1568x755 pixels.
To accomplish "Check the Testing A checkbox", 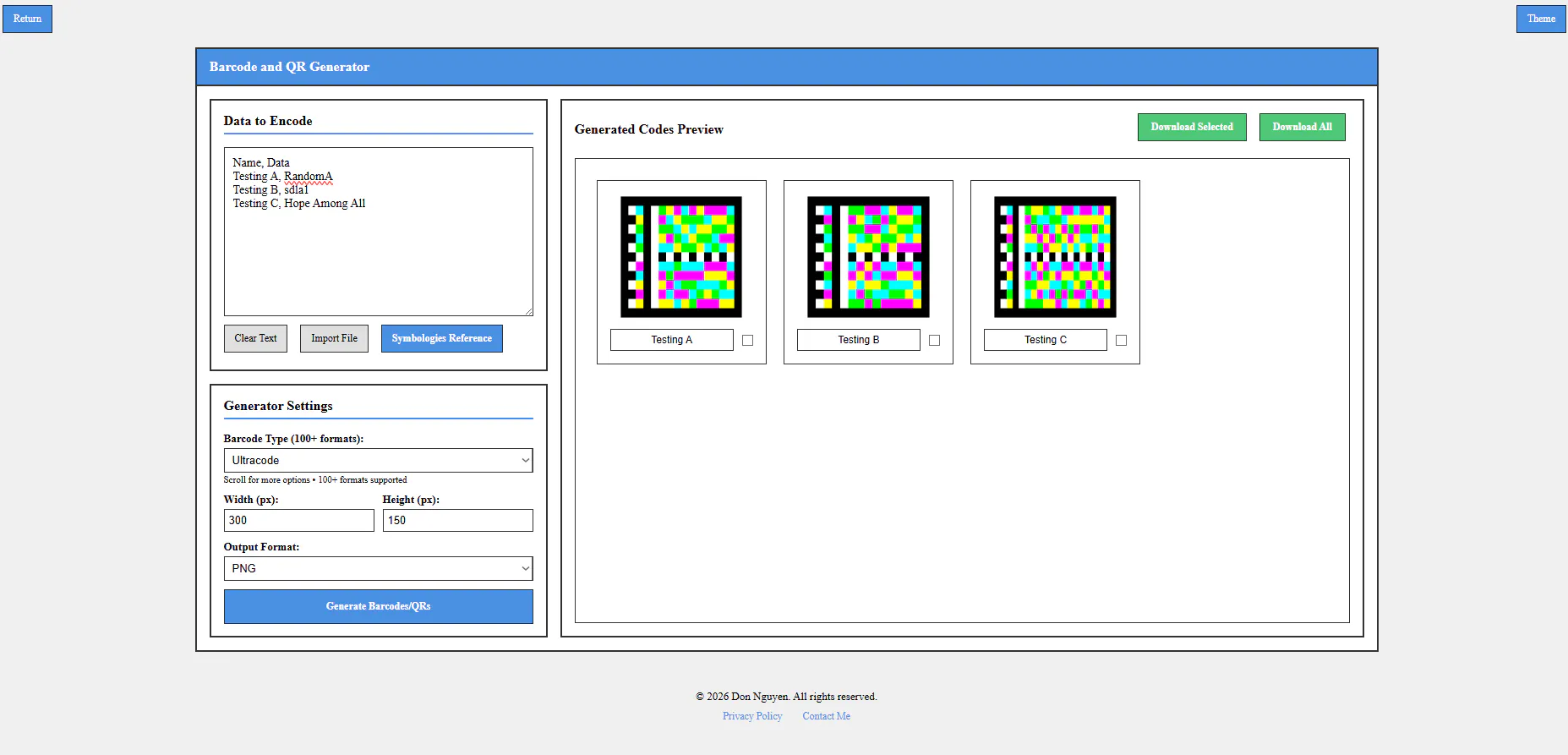I will click(747, 340).
